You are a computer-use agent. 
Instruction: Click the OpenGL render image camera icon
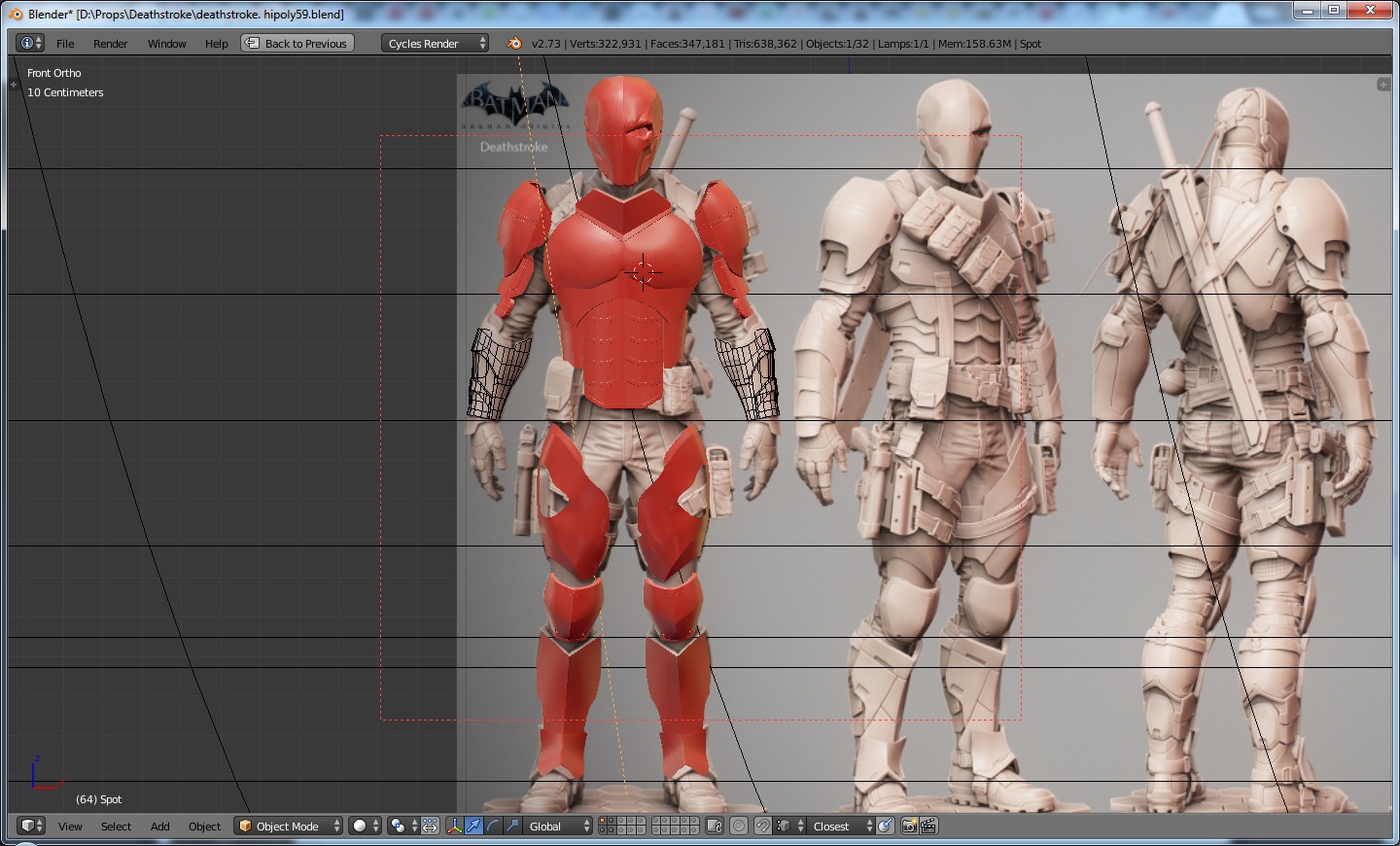[909, 826]
